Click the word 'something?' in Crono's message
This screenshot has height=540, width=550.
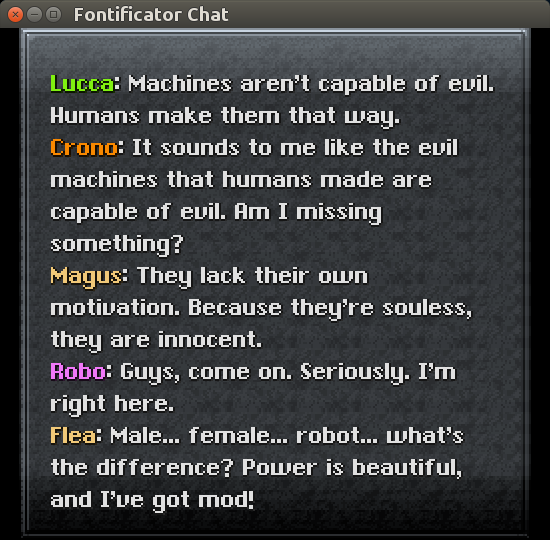point(117,245)
